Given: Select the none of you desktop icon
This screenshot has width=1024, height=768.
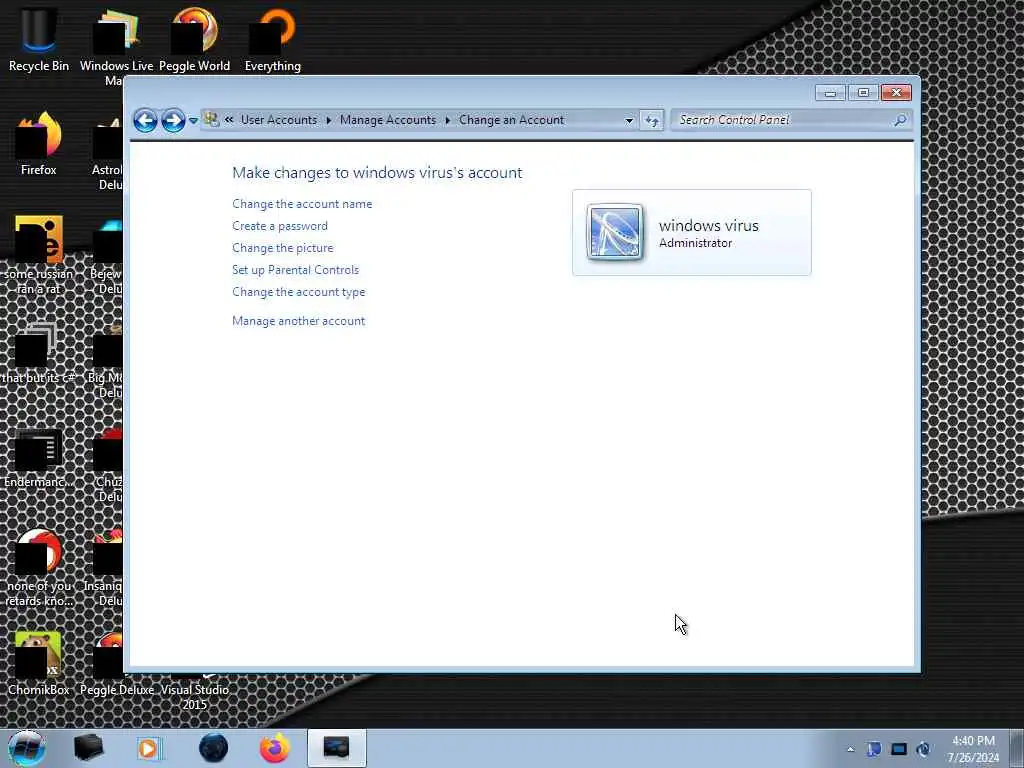Looking at the screenshot, I should click(39, 567).
